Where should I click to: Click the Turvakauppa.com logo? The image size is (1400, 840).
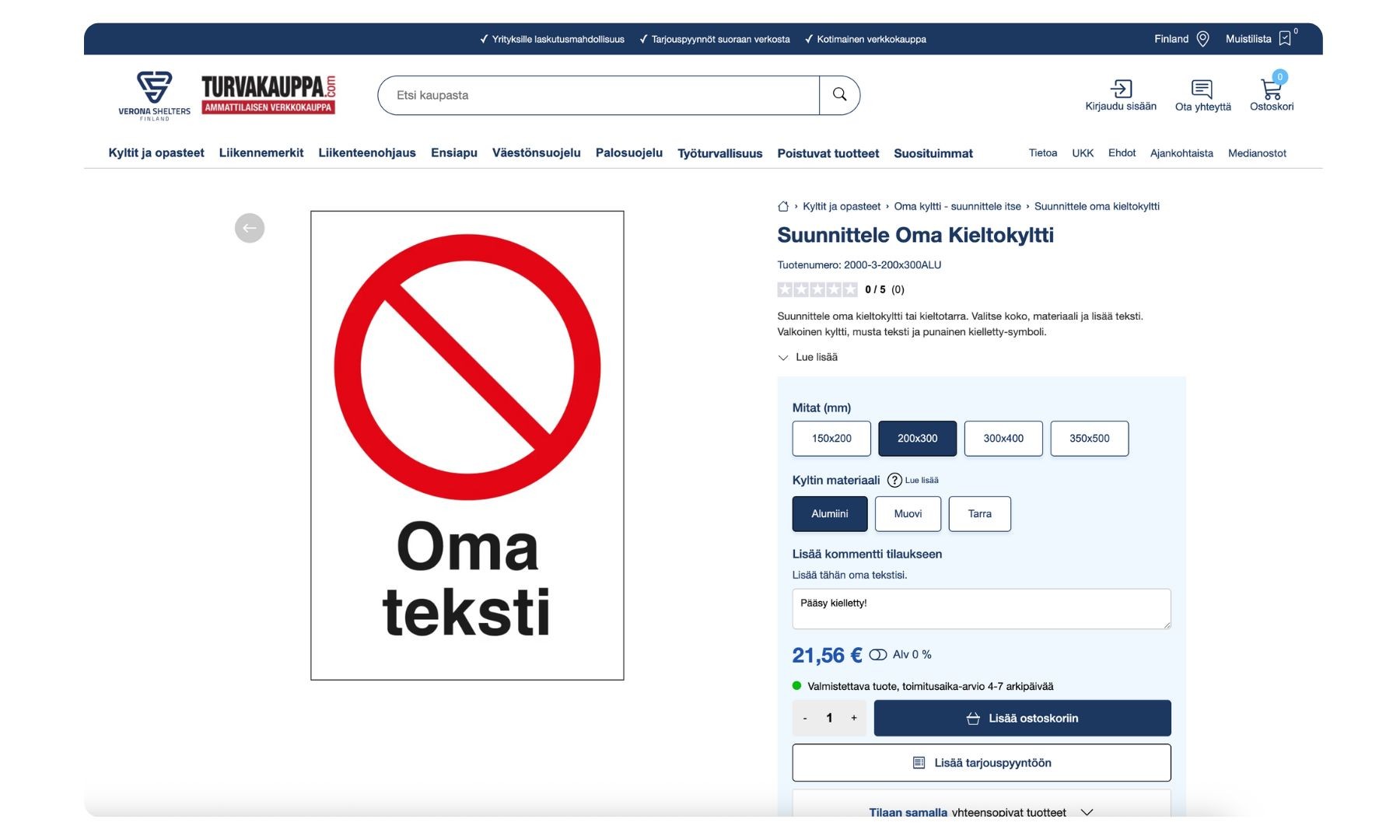[268, 95]
